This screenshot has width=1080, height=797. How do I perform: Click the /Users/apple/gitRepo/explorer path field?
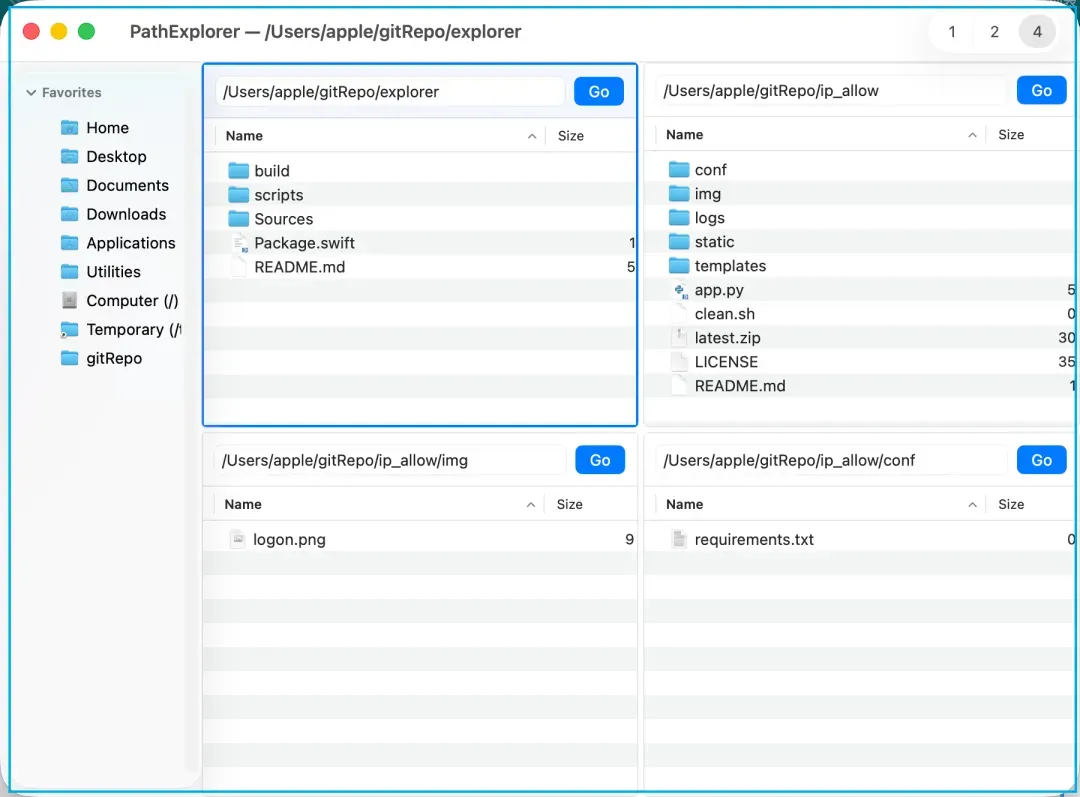pos(391,92)
